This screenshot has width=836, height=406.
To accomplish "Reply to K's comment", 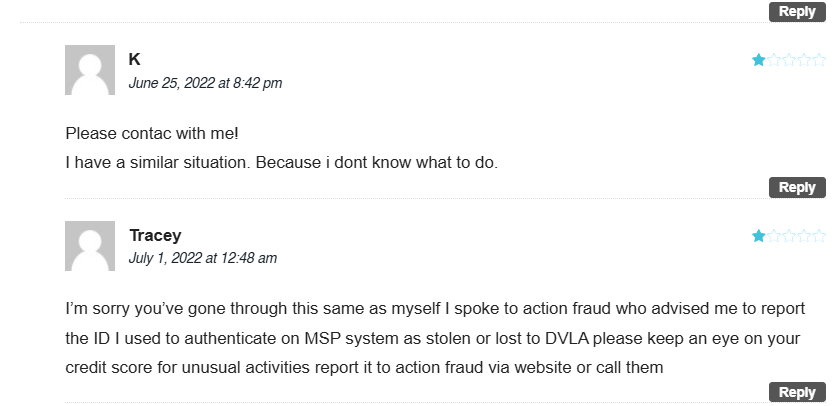I will tap(797, 187).
